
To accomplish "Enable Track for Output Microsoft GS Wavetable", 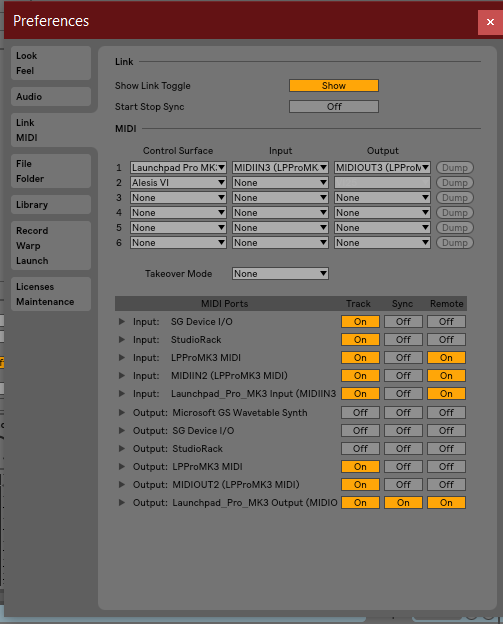I will coord(360,413).
